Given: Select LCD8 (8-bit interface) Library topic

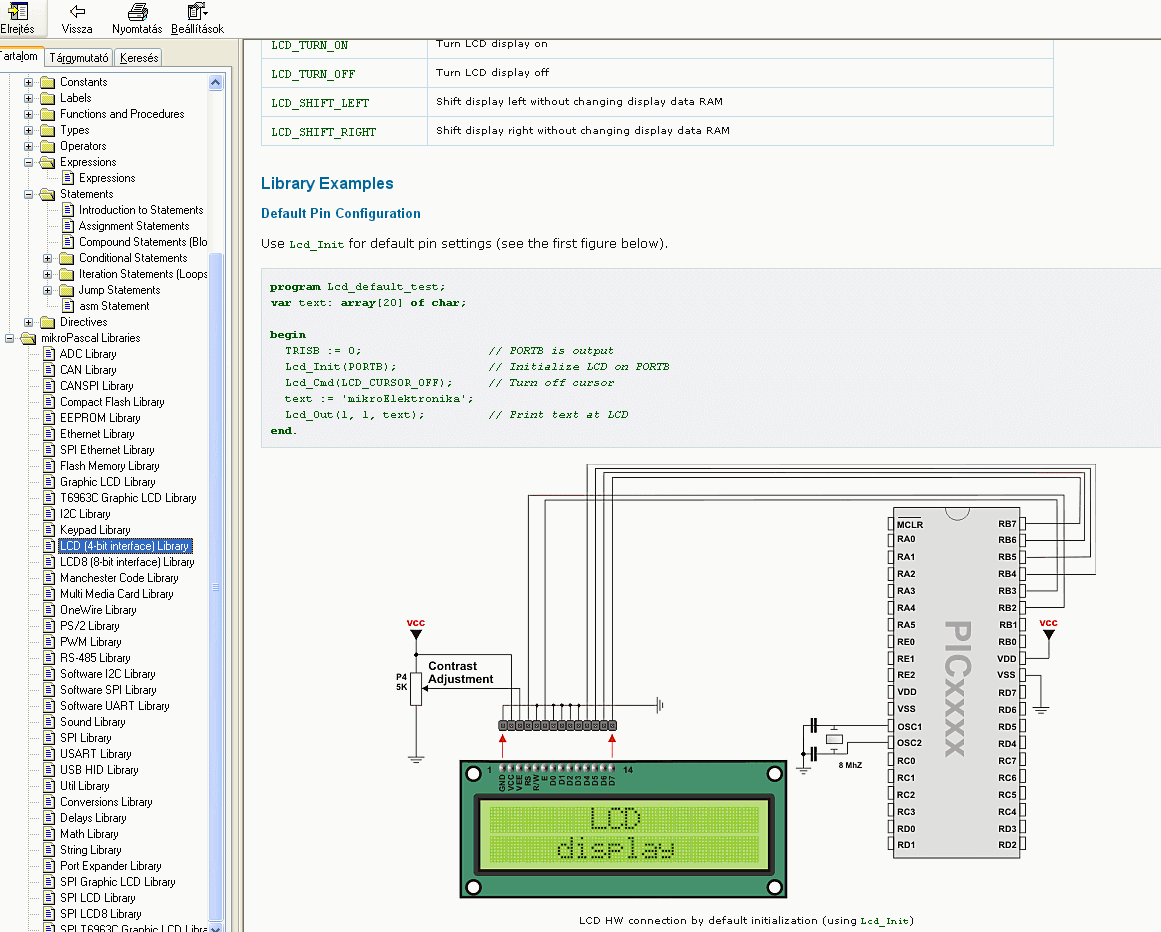Looking at the screenshot, I should tap(126, 562).
